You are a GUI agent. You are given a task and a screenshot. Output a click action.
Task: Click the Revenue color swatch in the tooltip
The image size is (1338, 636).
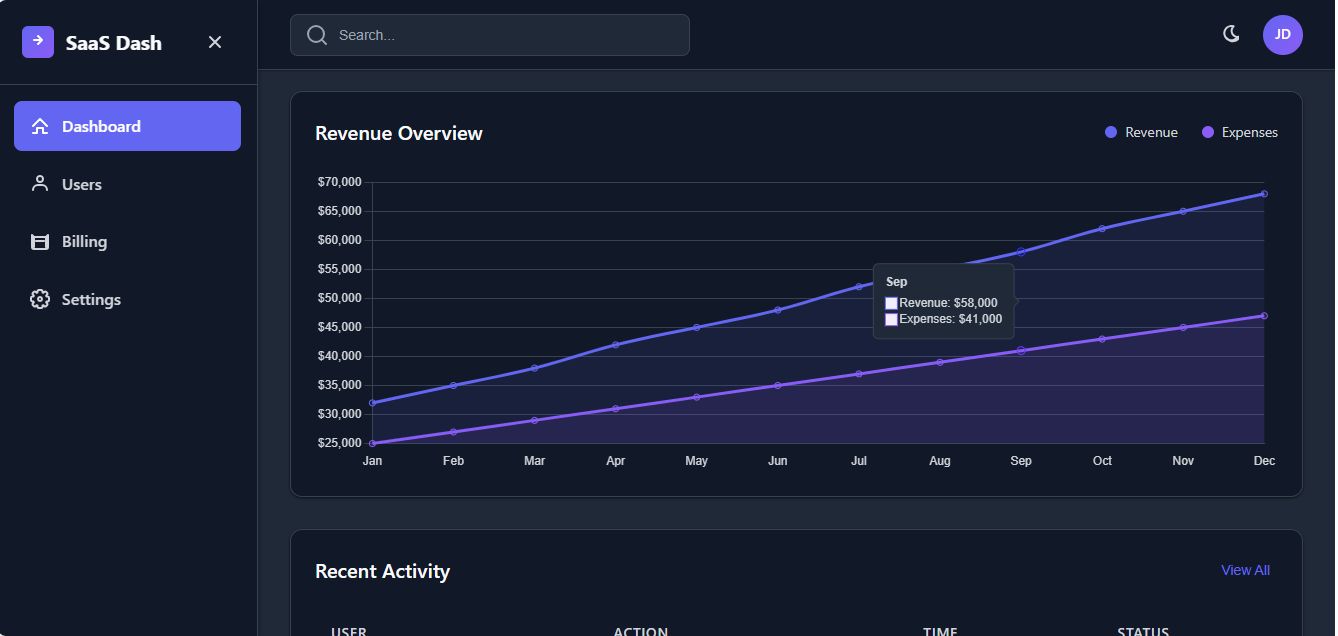pyautogui.click(x=891, y=303)
